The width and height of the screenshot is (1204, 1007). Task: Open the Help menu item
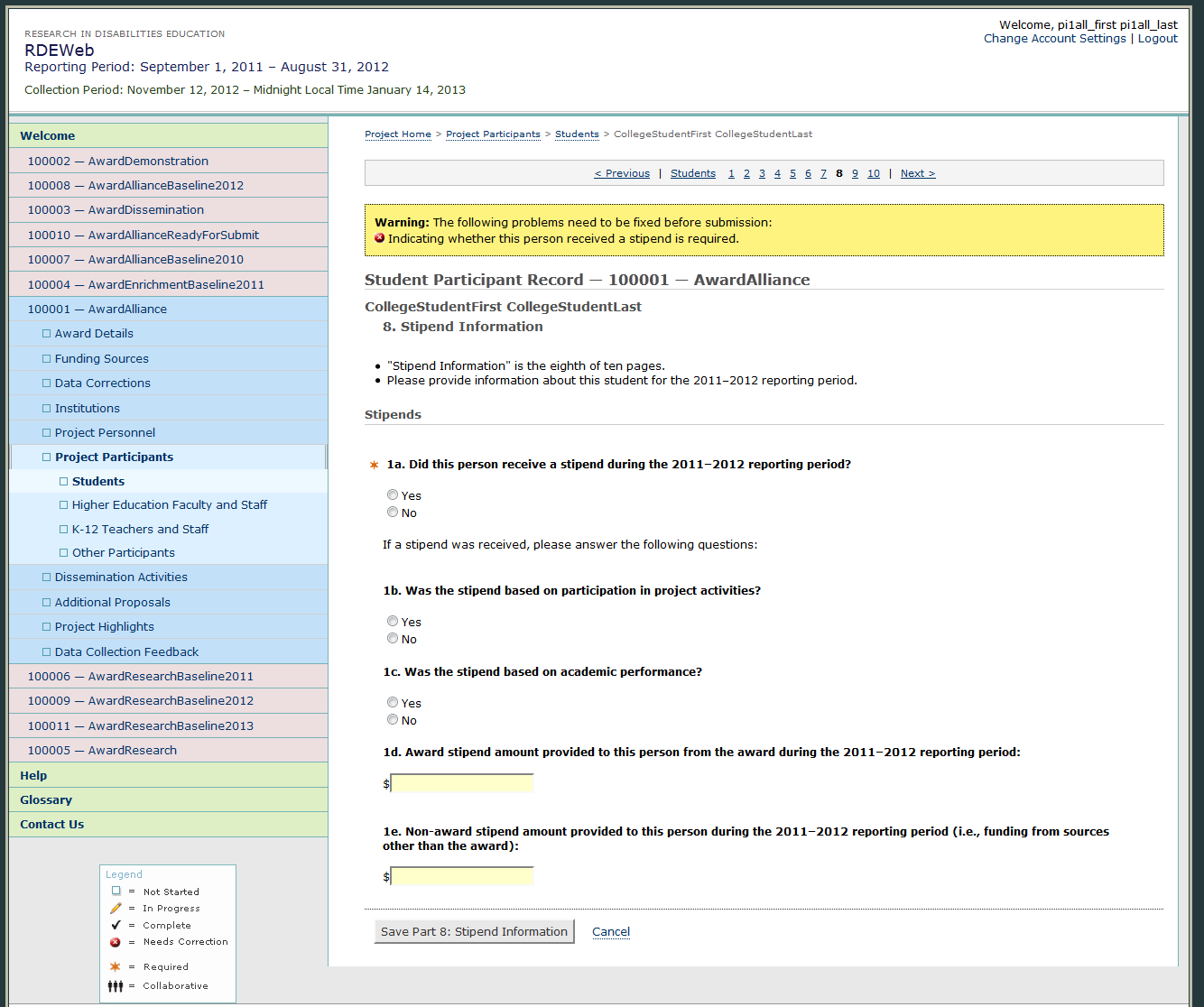33,775
